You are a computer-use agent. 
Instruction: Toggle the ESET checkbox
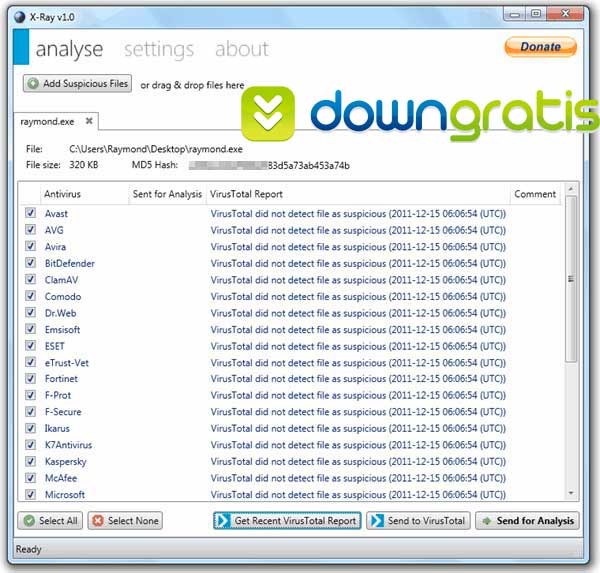[x=31, y=345]
